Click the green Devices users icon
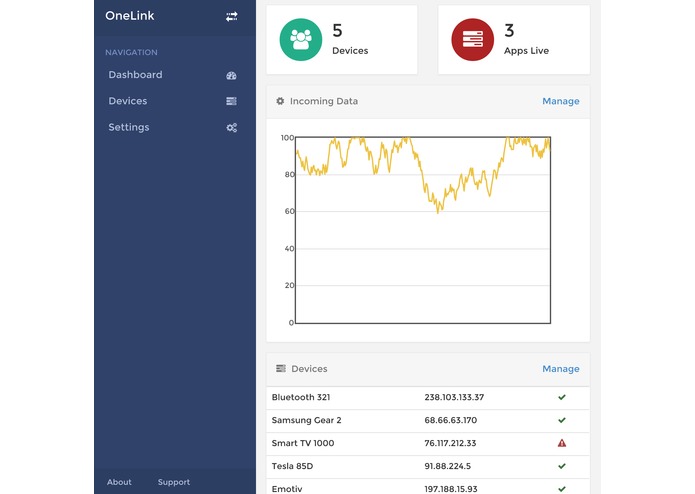Viewport: 695px width, 494px height. [x=301, y=39]
